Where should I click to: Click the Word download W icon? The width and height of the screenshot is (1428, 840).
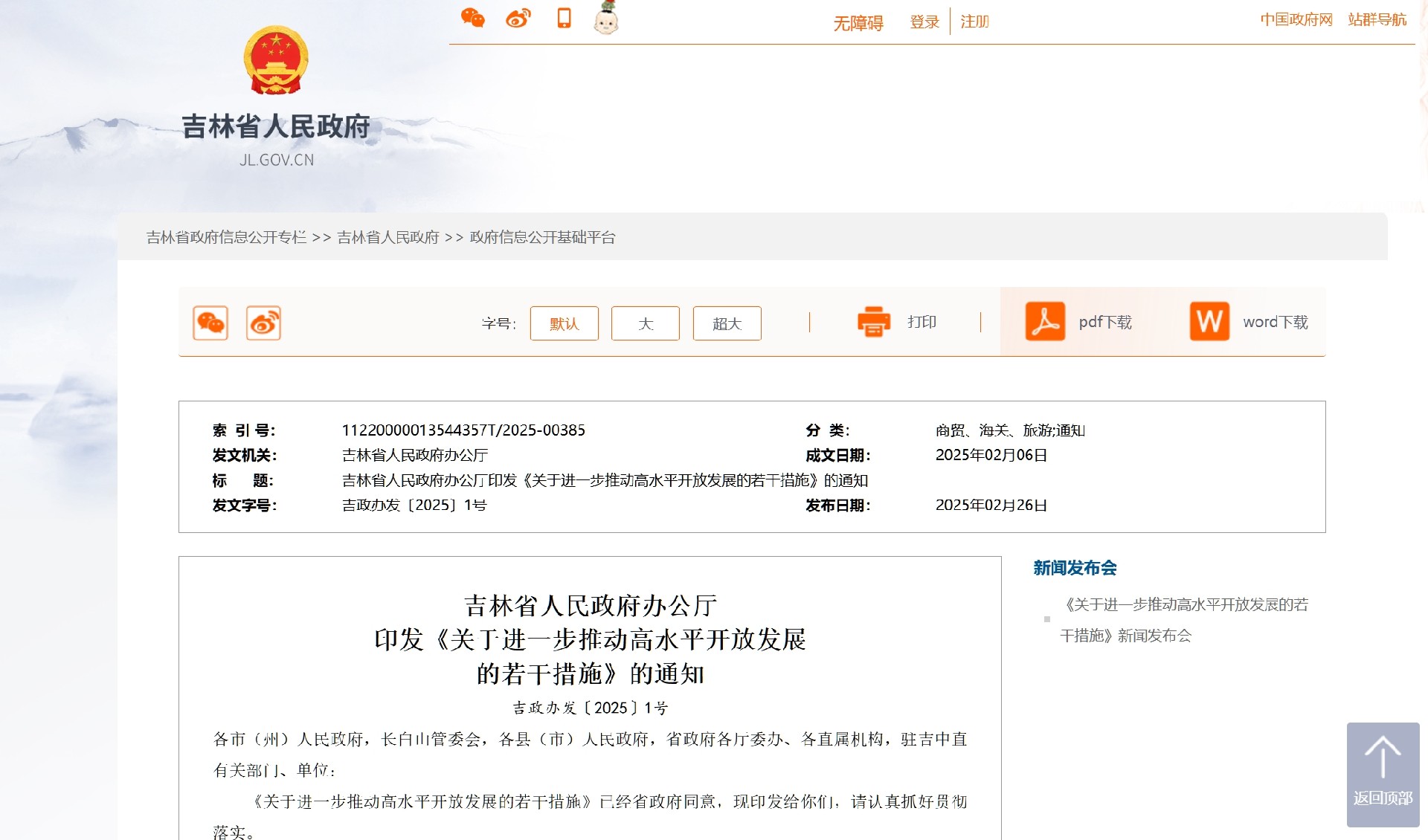click(x=1209, y=322)
